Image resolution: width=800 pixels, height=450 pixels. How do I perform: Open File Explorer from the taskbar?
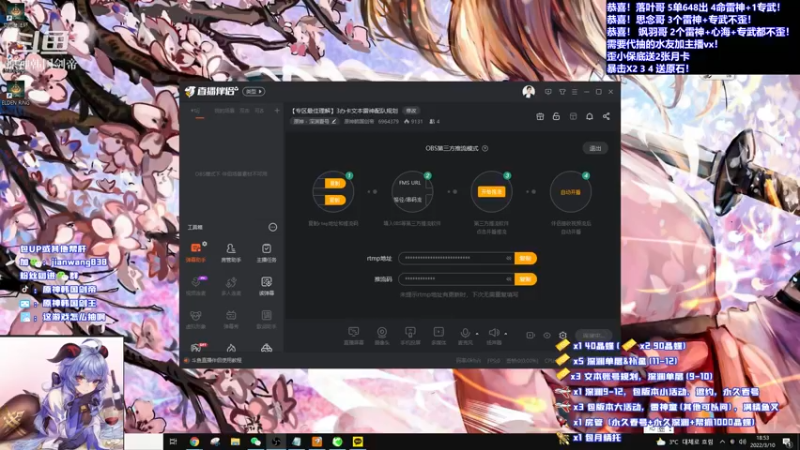[235, 442]
